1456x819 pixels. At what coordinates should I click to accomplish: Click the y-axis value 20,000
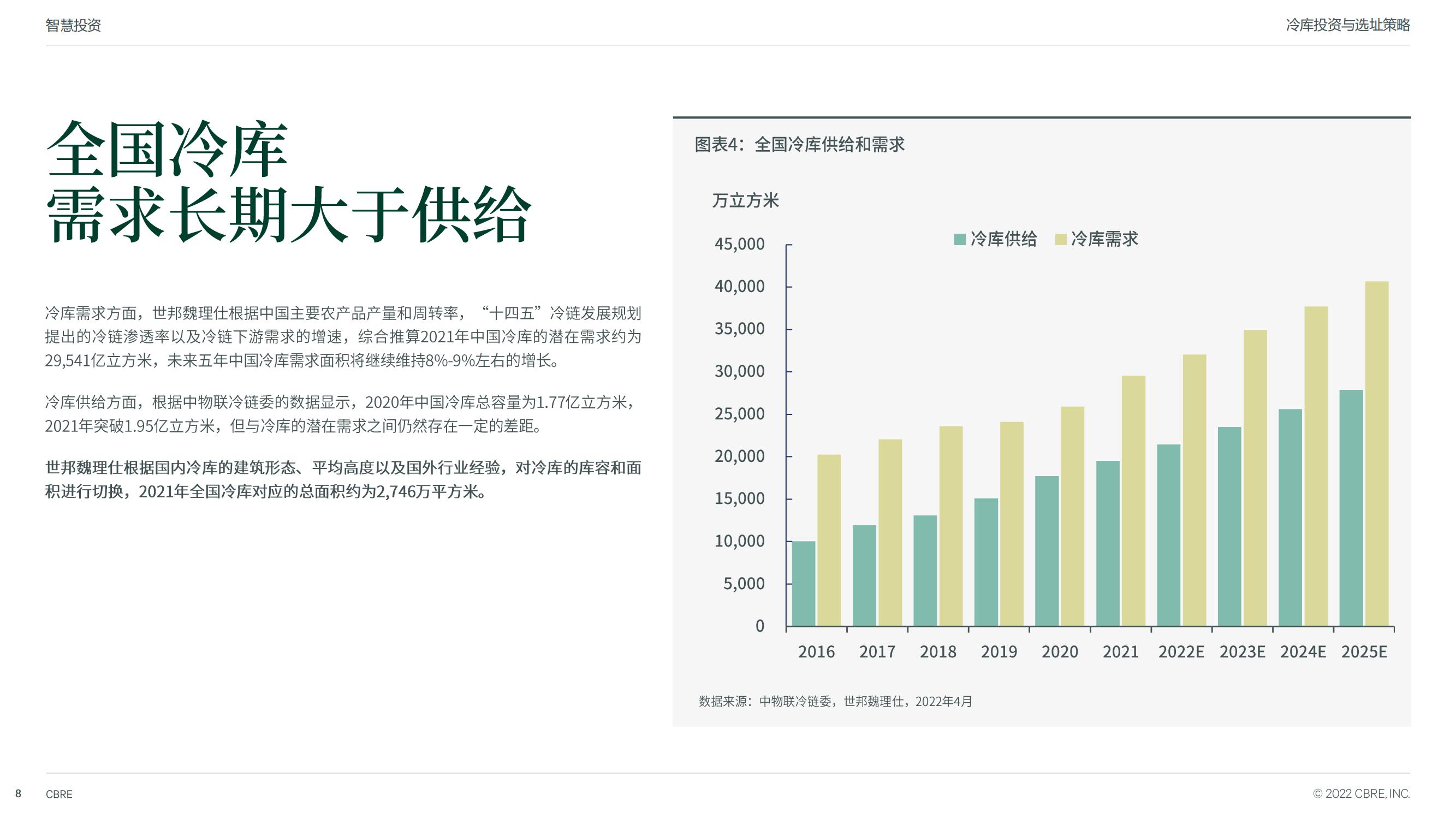(x=739, y=456)
